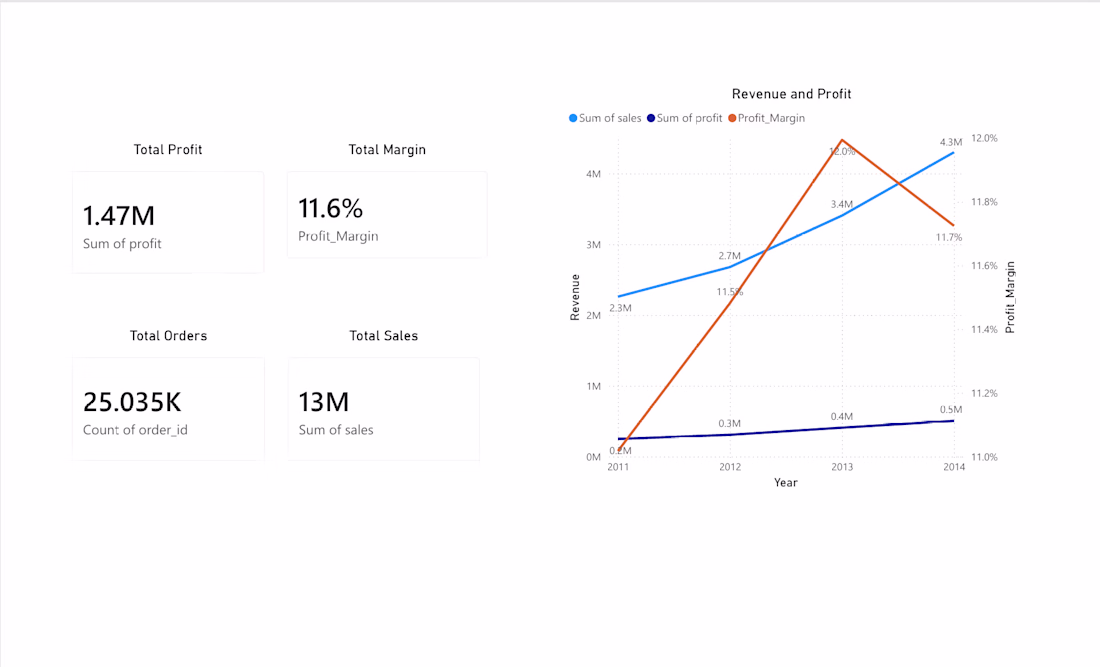Click the 11.7% margin data point at 2014
This screenshot has height=667, width=1100.
click(x=953, y=225)
